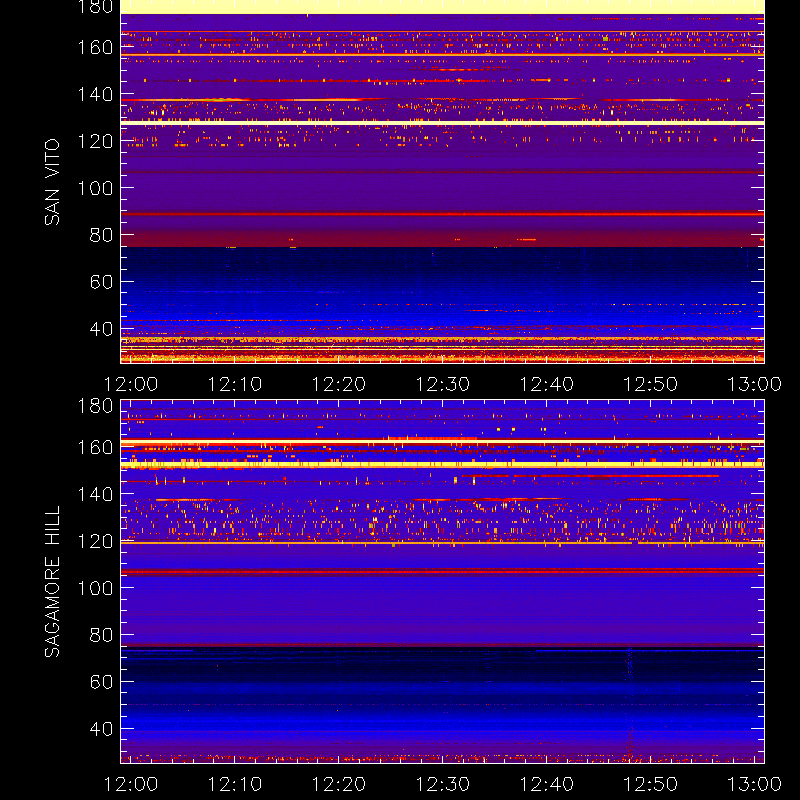Click the 40 frequency label on Sagamore Hill axis
Image resolution: width=800 pixels, height=800 pixels.
[101, 729]
